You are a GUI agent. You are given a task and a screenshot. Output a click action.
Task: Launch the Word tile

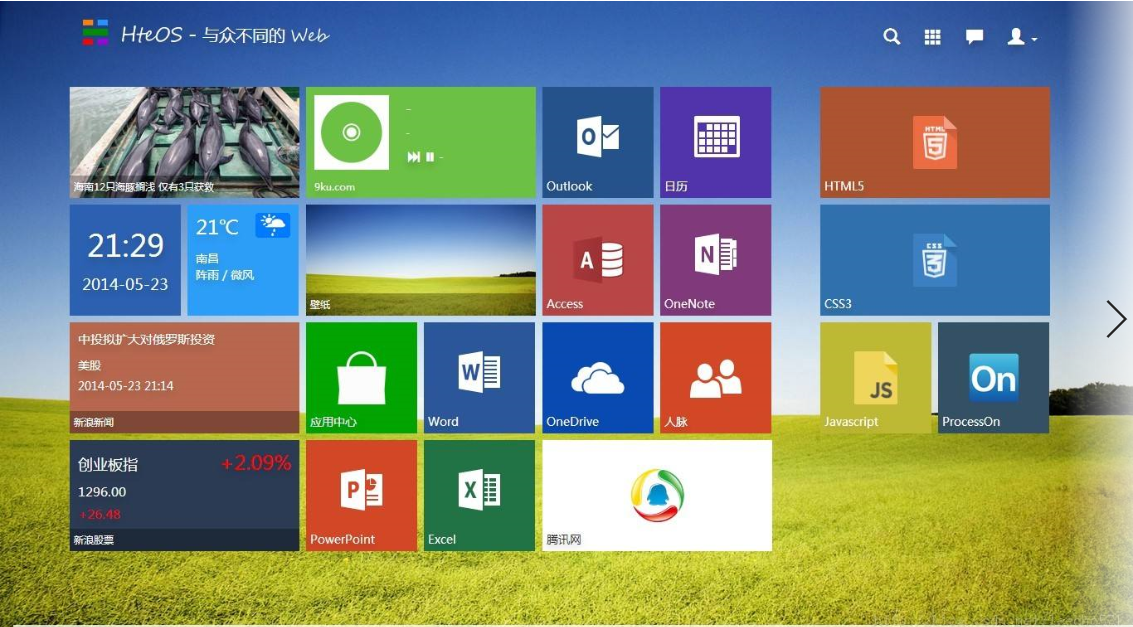(479, 378)
